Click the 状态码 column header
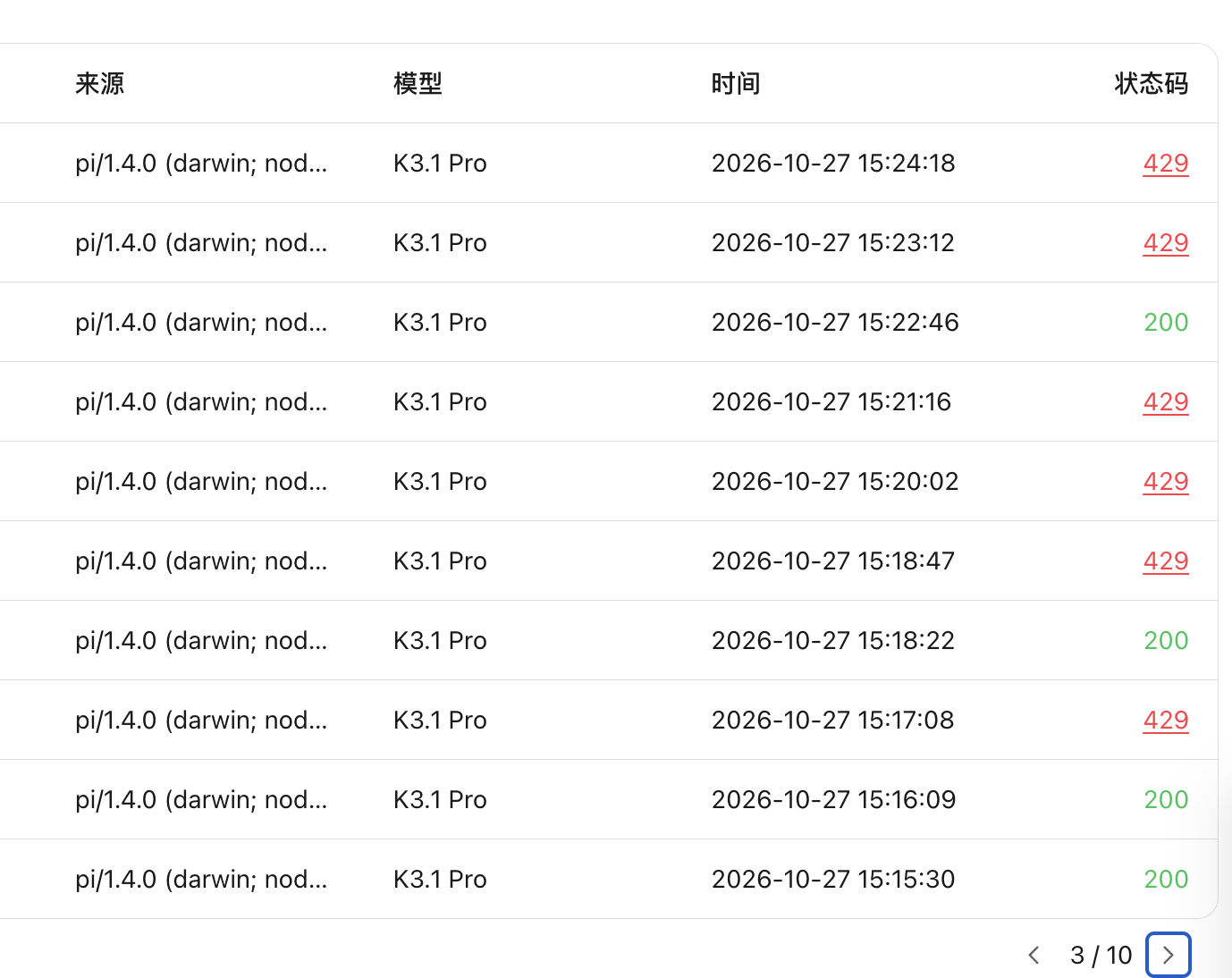The height and width of the screenshot is (978, 1232). (x=1152, y=83)
